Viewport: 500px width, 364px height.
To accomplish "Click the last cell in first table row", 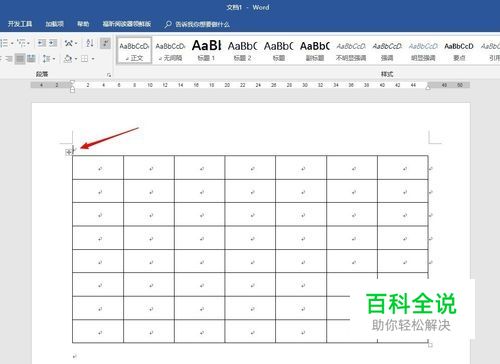I will pyautogui.click(x=403, y=167).
